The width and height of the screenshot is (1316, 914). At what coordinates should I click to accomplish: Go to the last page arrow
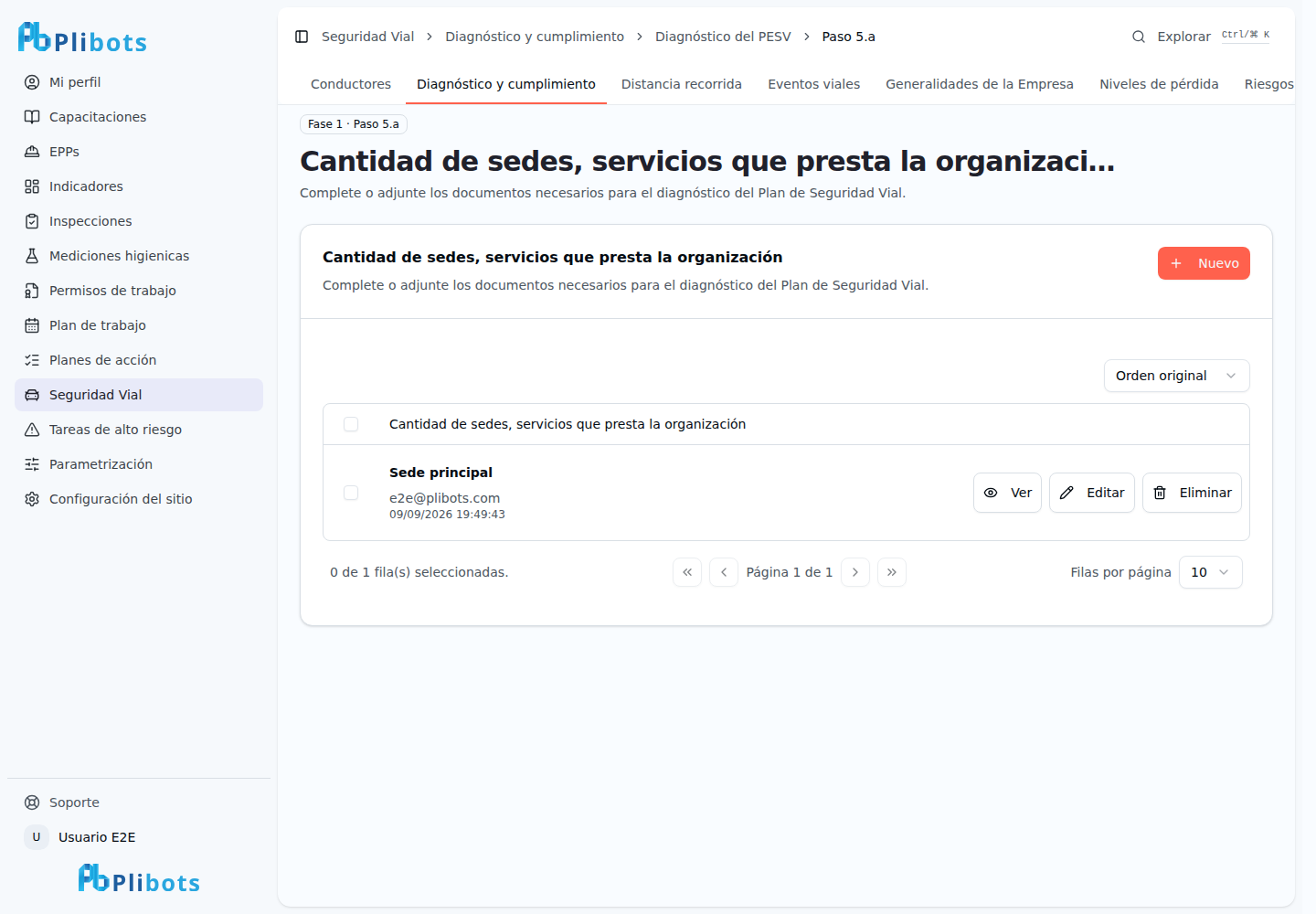[x=892, y=572]
